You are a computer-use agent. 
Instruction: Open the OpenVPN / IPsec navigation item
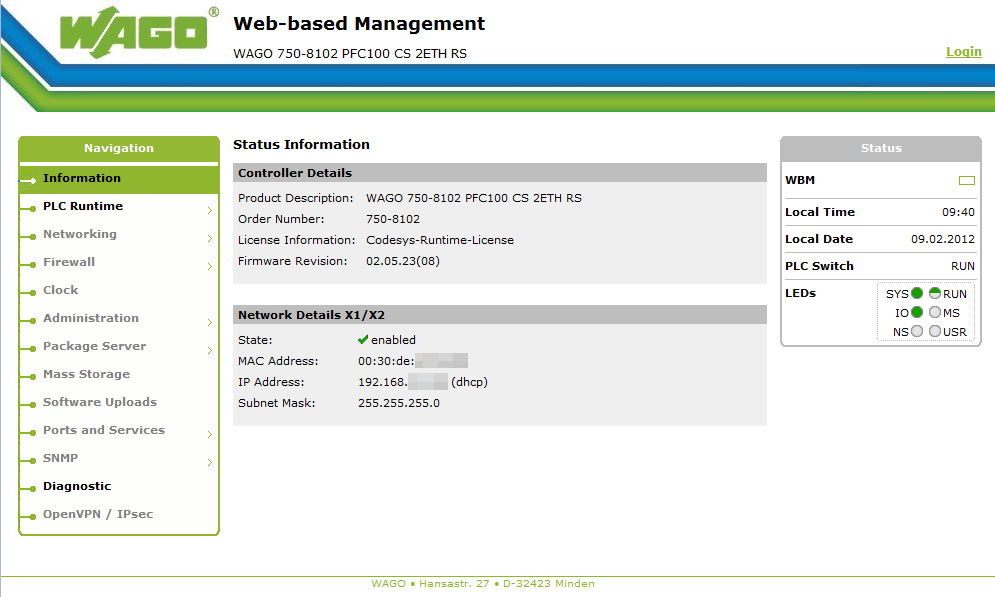coord(98,514)
